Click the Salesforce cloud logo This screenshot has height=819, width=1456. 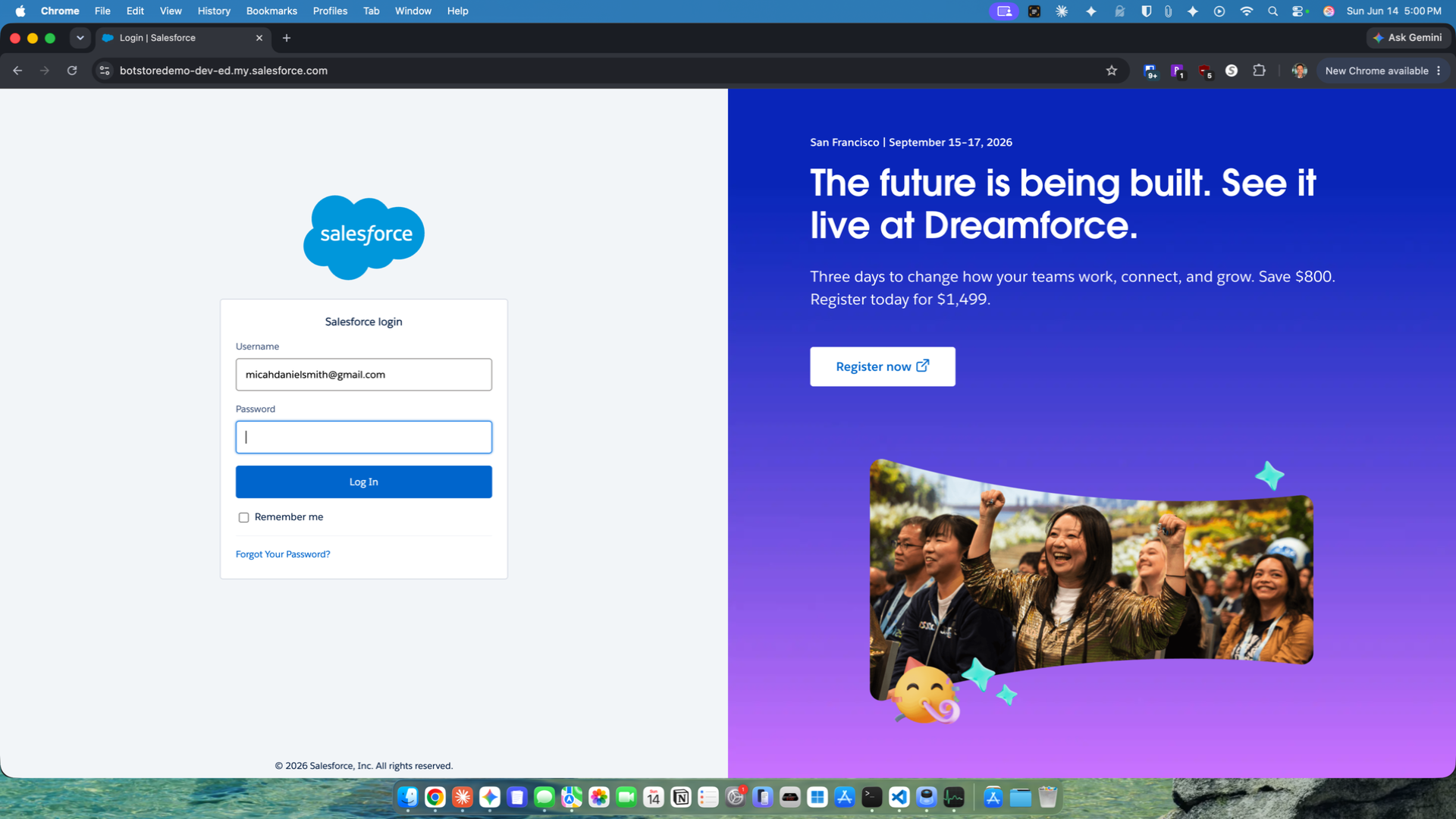(x=364, y=237)
